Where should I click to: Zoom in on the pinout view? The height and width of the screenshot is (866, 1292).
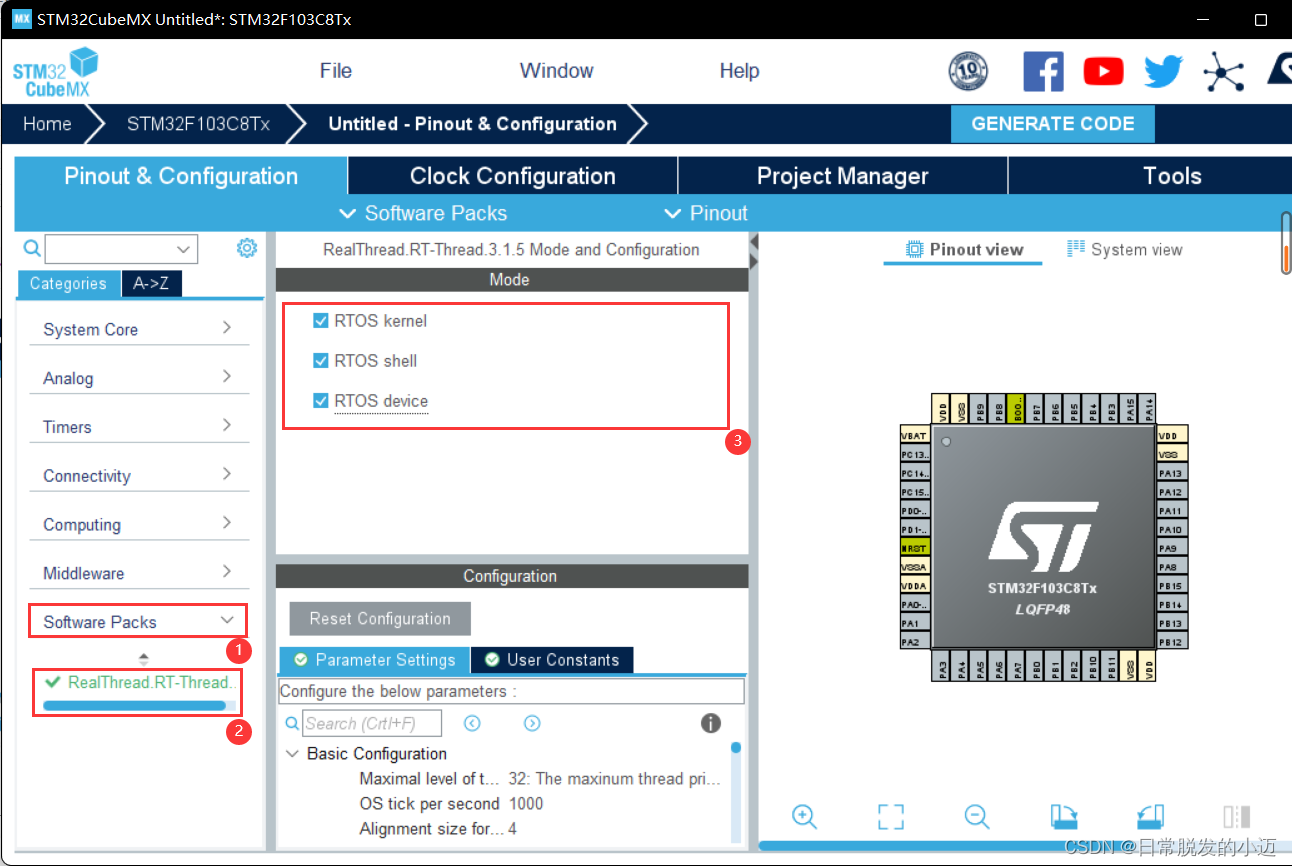coord(805,816)
